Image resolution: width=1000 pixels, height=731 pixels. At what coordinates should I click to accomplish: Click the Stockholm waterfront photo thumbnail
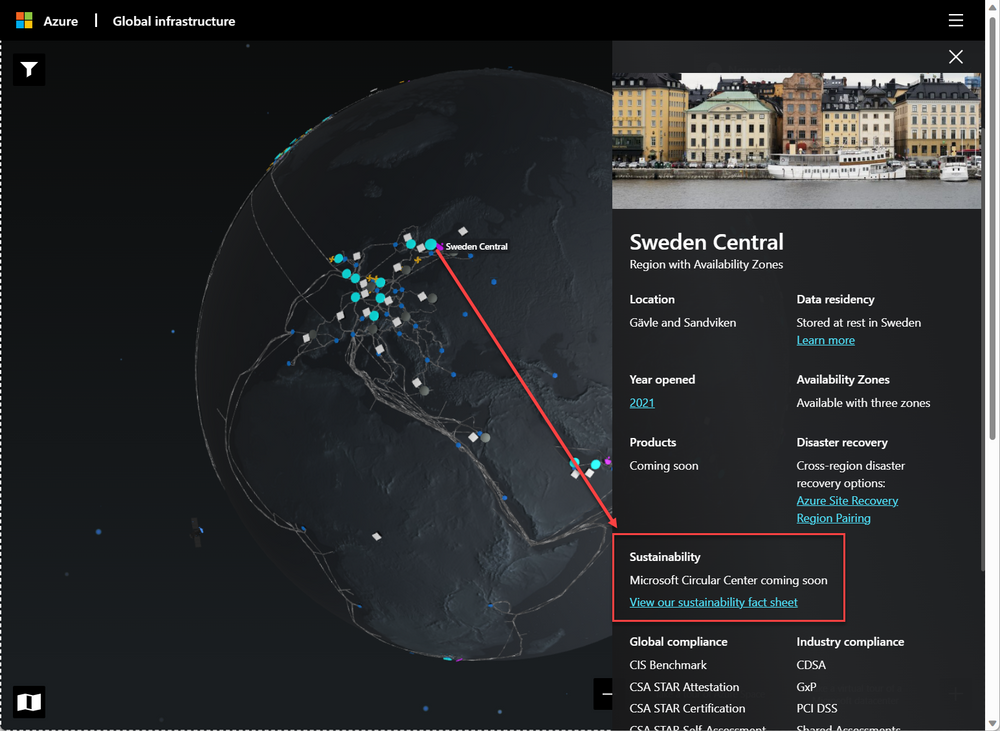click(x=797, y=140)
